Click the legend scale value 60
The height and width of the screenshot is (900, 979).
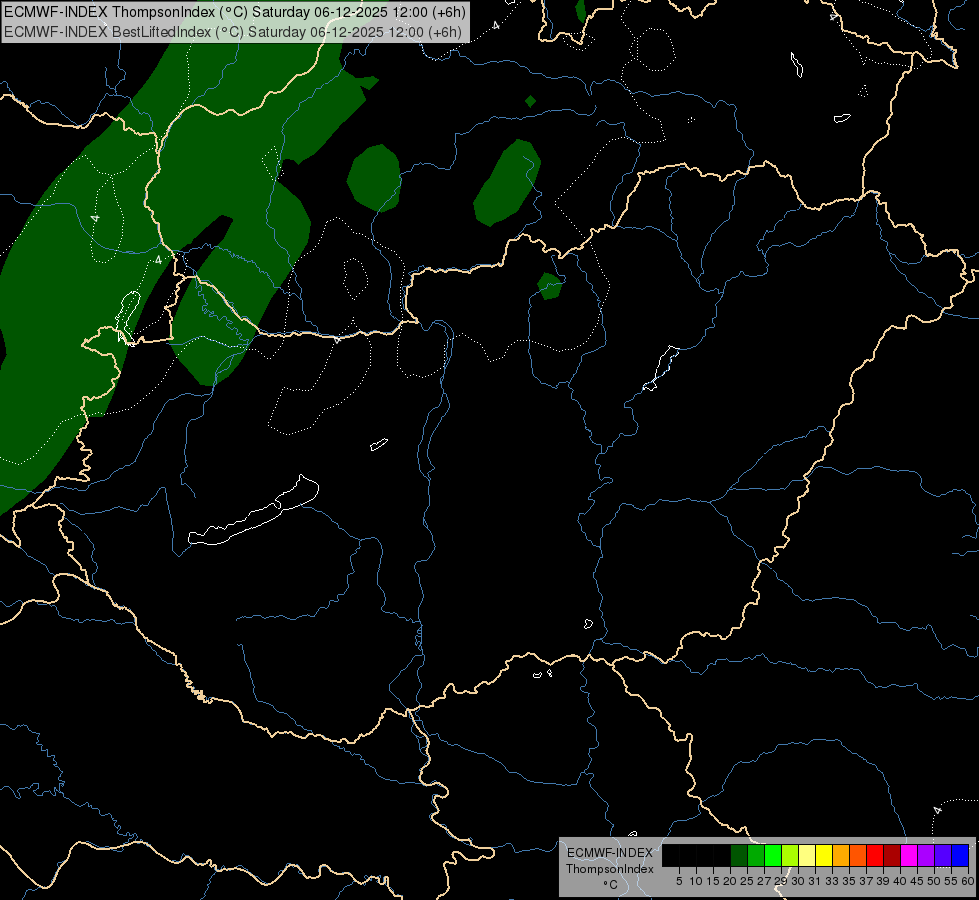pos(968,881)
